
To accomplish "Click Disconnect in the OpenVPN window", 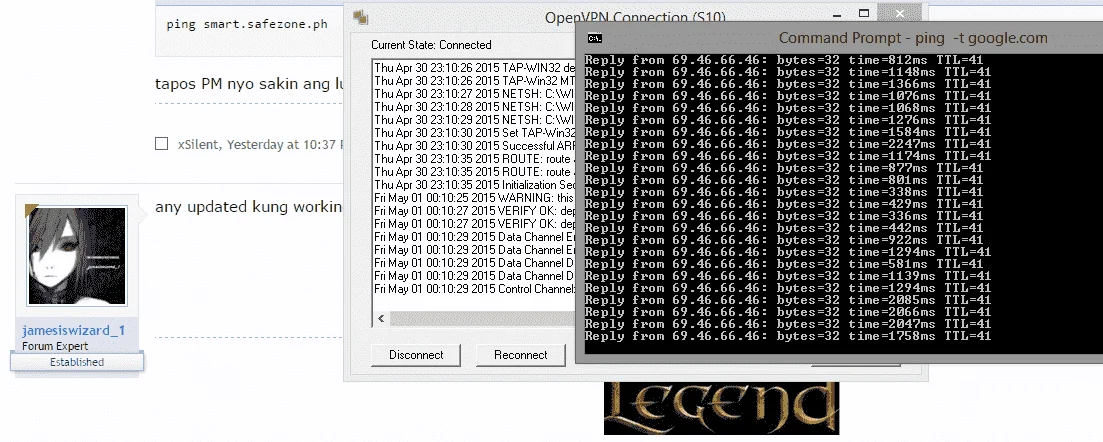I will coord(416,355).
